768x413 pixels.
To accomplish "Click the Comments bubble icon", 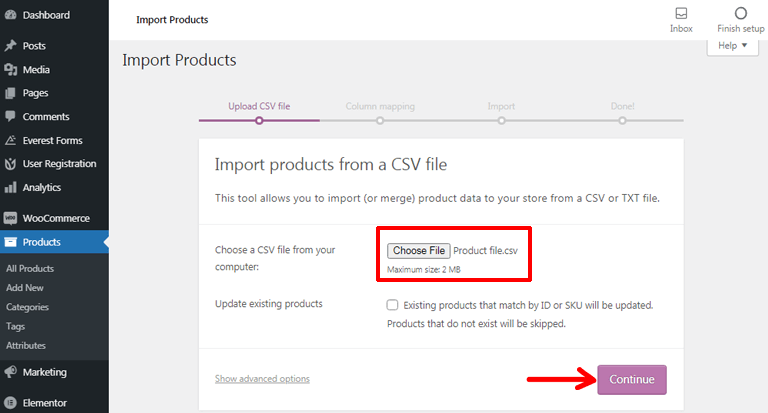I will (x=11, y=117).
